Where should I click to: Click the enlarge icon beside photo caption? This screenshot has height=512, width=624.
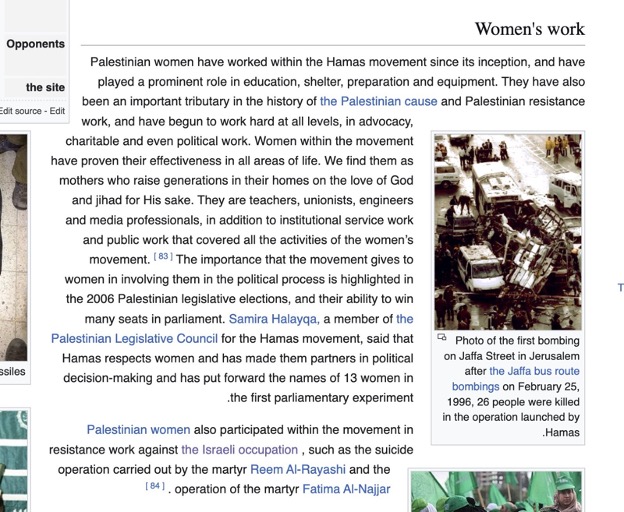tap(441, 337)
